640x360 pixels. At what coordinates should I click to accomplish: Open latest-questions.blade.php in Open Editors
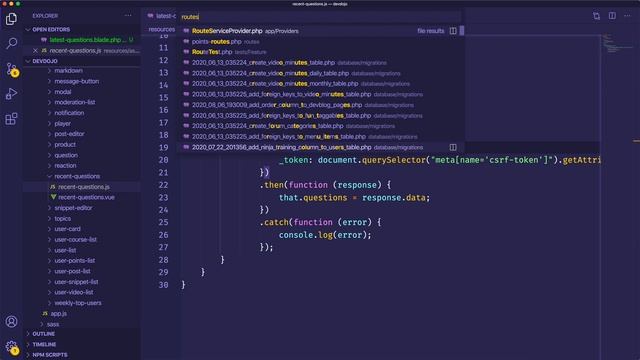click(x=82, y=40)
